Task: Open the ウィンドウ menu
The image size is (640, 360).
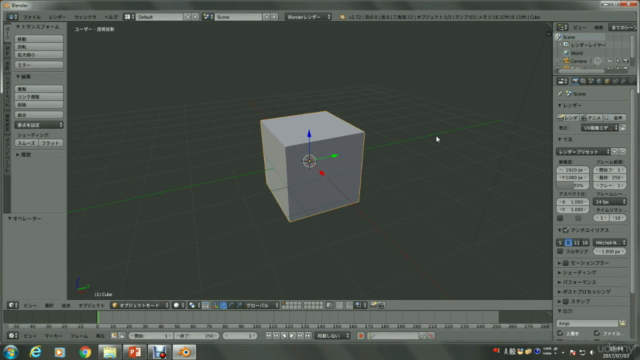Action: coord(85,17)
